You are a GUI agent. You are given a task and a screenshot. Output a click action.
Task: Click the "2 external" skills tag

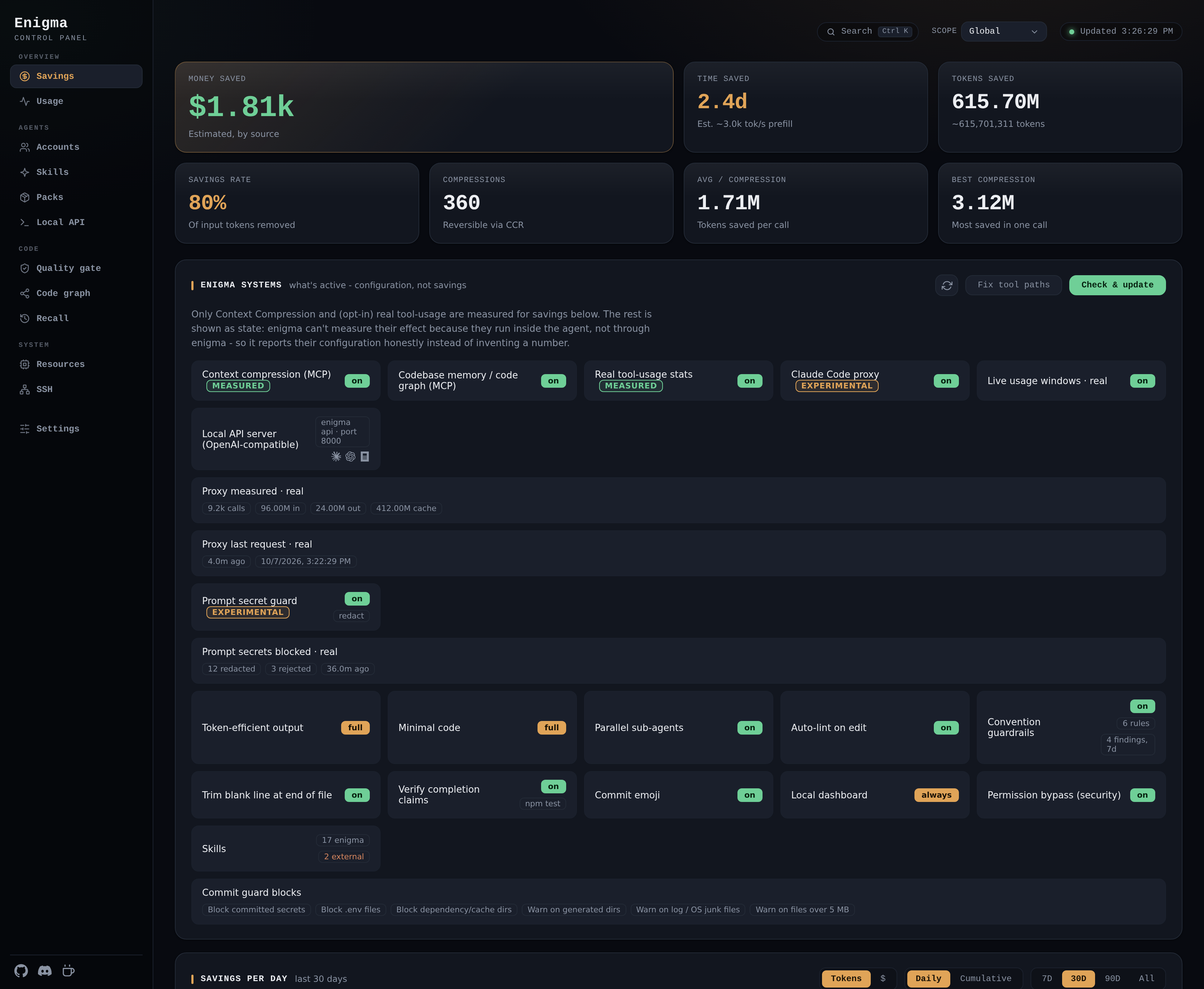343,857
